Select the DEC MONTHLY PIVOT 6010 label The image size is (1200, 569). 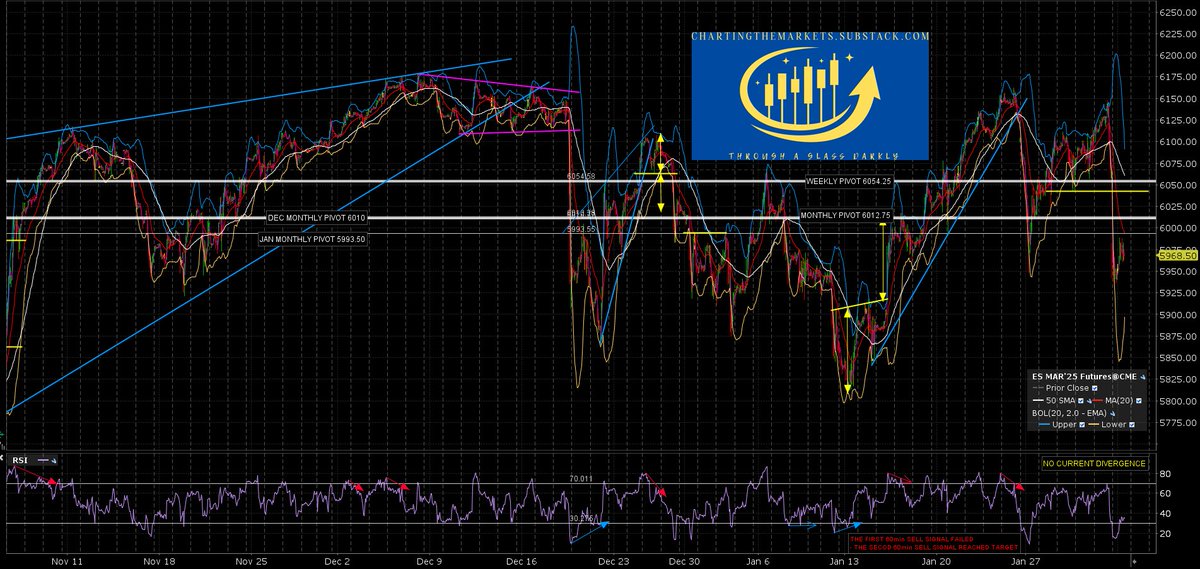[317, 218]
